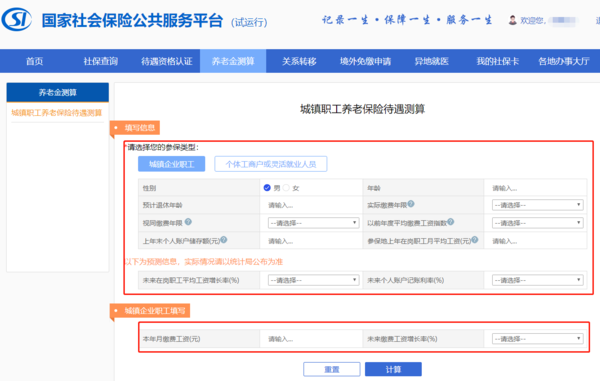Click the SI logo icon
Image resolution: width=600 pixels, height=381 pixels.
pyautogui.click(x=17, y=20)
